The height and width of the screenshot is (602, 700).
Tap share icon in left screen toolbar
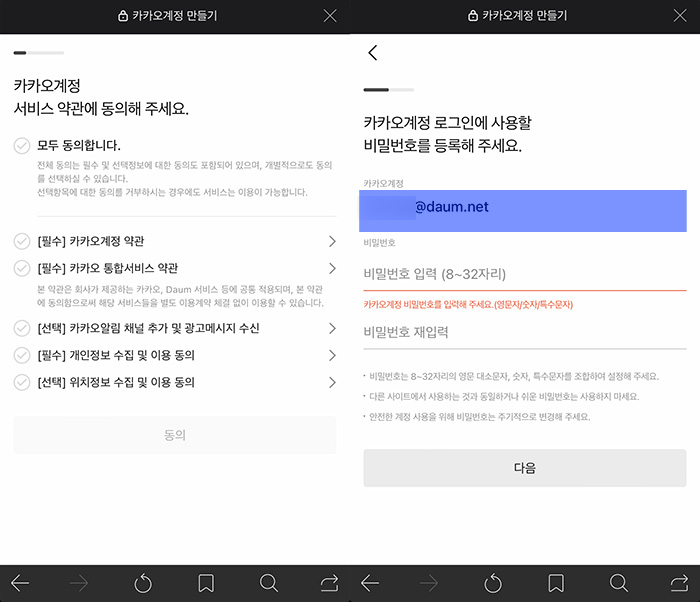329,583
